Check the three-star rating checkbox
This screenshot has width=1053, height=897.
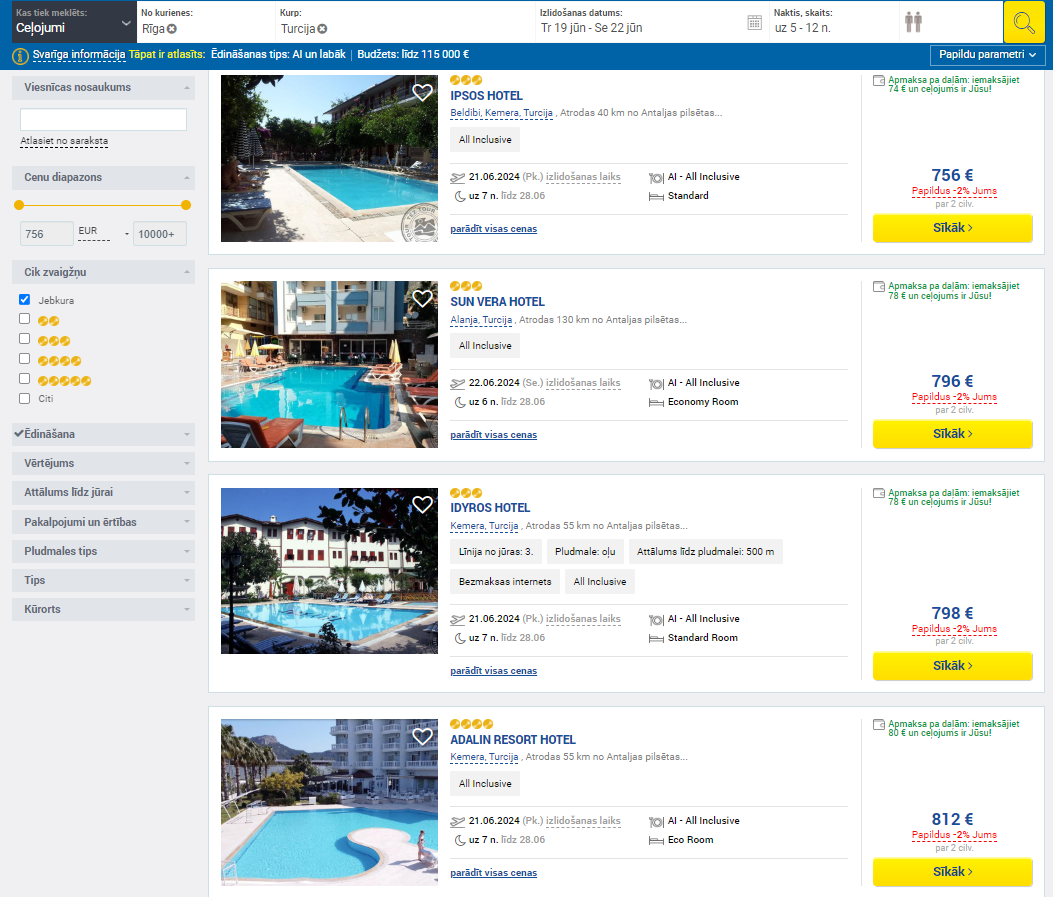click(x=25, y=338)
